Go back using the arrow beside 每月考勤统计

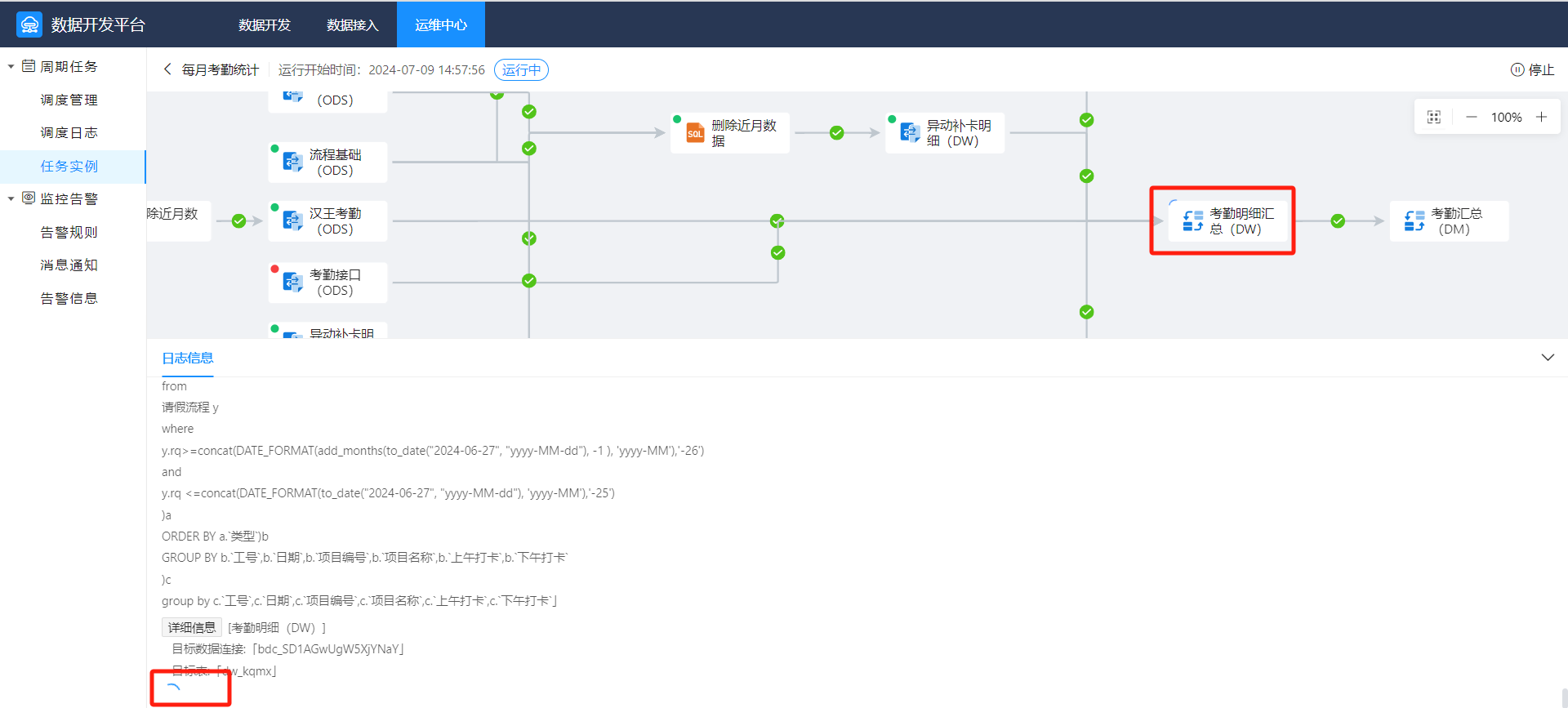(x=167, y=69)
